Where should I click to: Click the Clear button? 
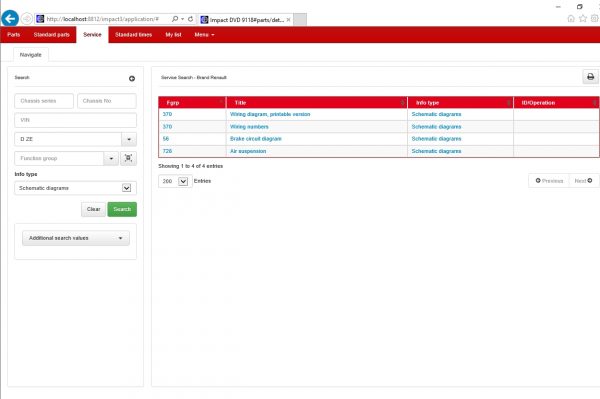tap(93, 209)
